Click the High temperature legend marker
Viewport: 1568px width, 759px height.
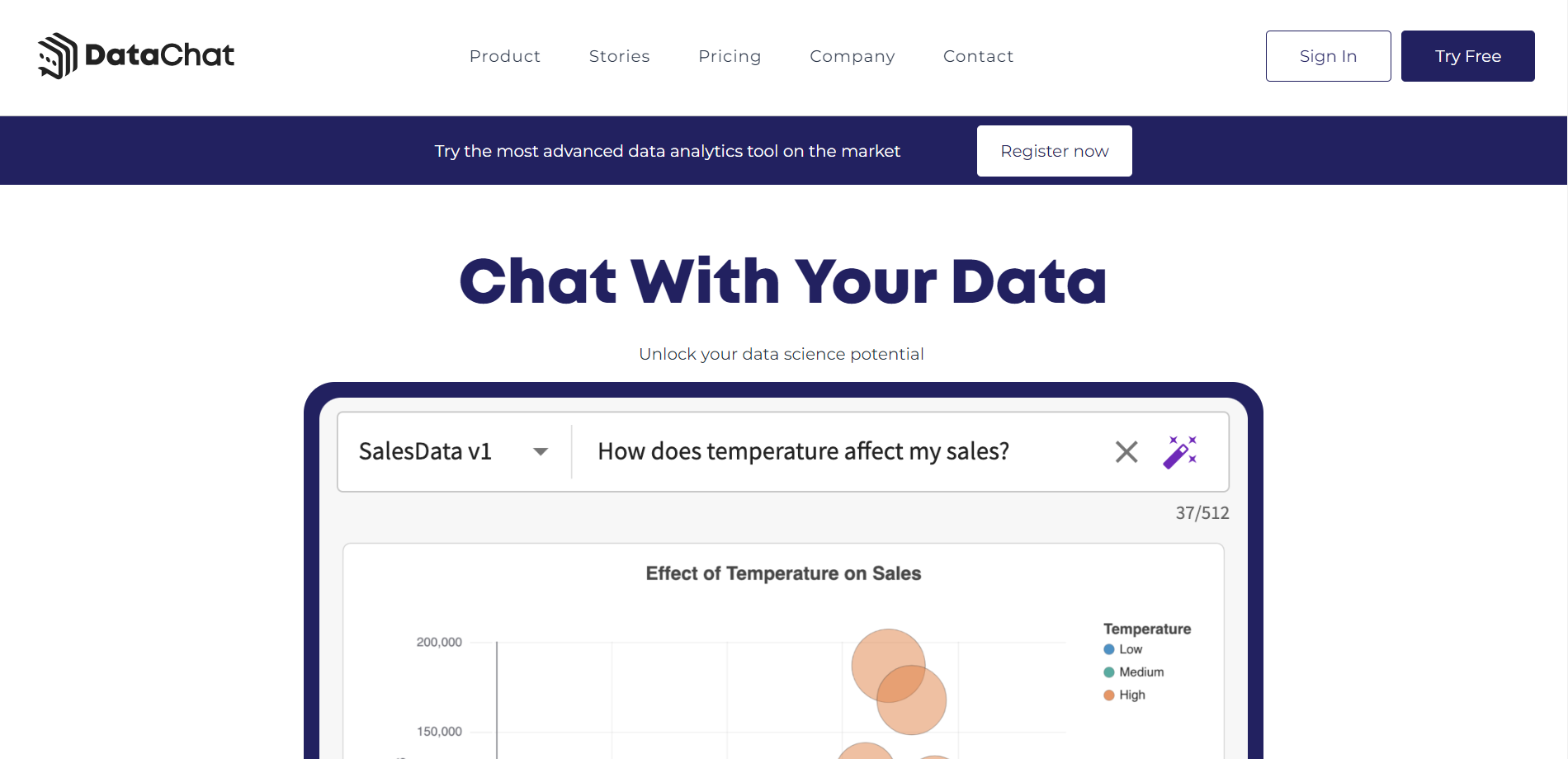click(x=1108, y=695)
